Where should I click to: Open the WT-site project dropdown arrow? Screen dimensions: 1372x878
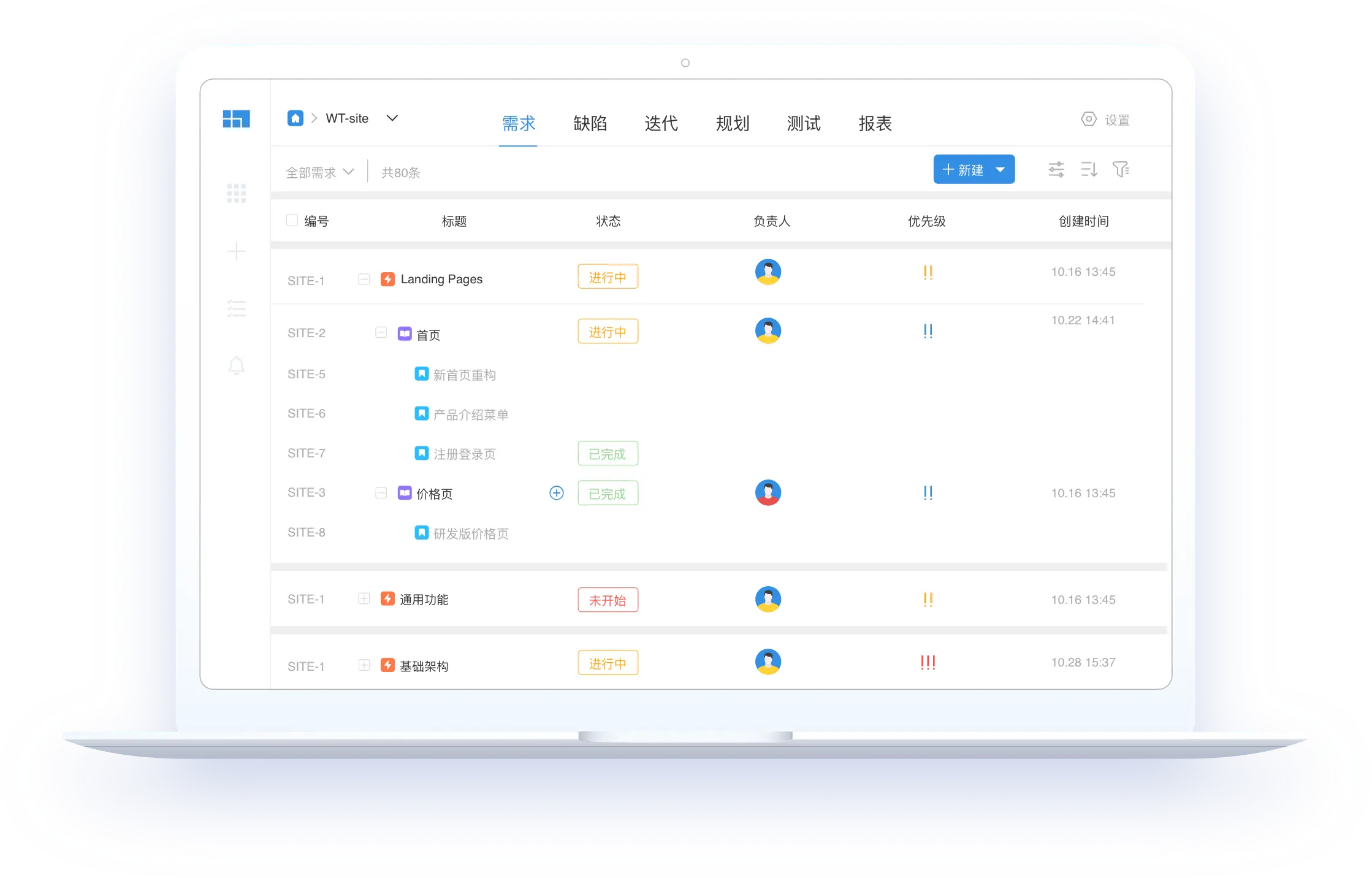[392, 118]
